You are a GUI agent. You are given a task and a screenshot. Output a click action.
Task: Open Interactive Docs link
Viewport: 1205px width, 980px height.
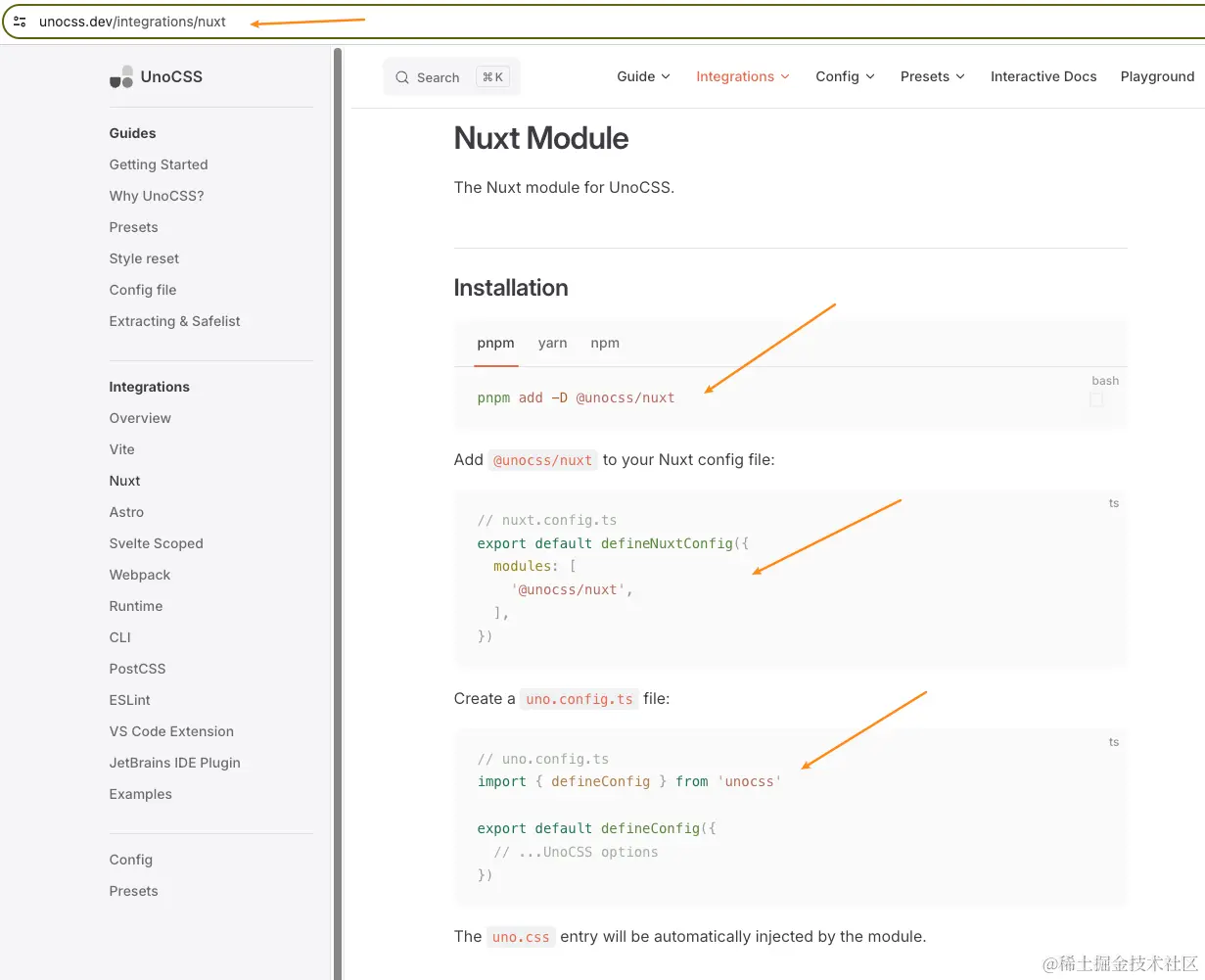(1043, 76)
